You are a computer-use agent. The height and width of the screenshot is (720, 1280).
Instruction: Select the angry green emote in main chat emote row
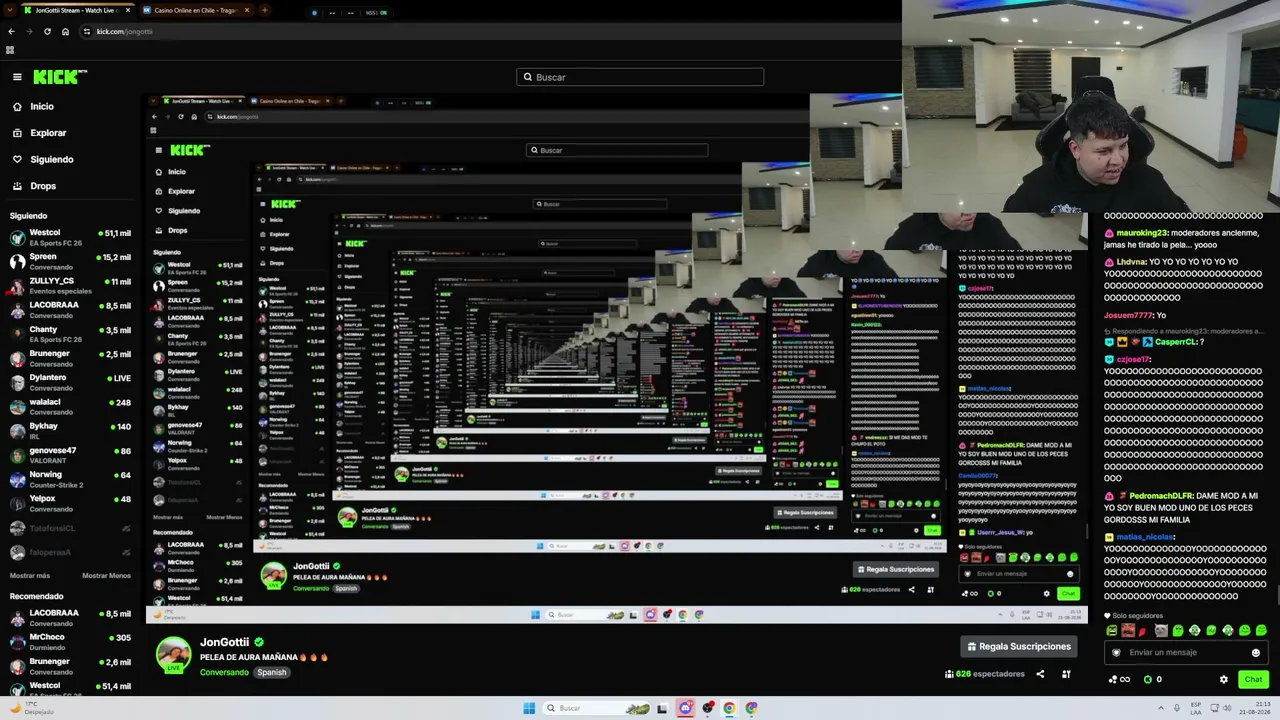point(1112,631)
